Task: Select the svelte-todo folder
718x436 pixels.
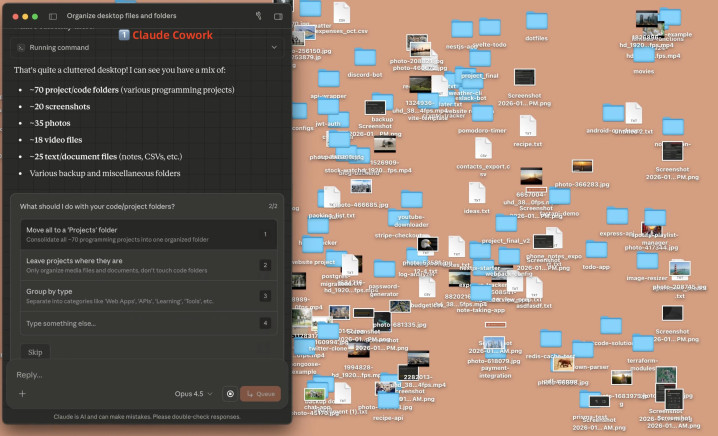Action: (x=490, y=27)
